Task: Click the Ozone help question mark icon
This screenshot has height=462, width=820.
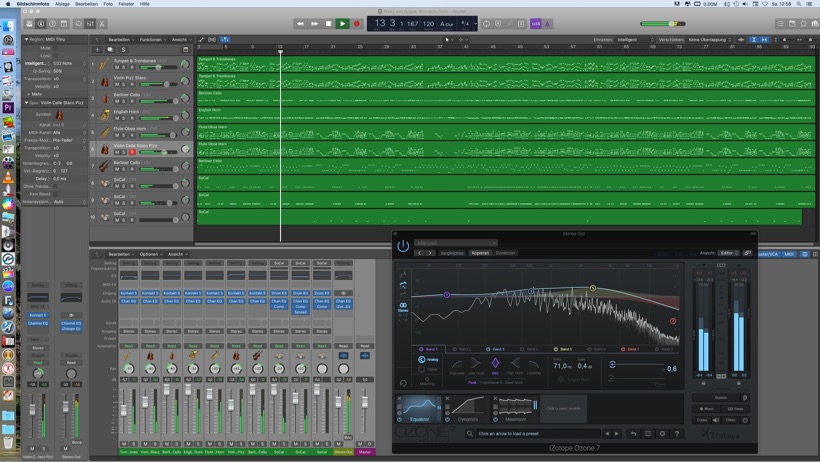Action: click(677, 434)
